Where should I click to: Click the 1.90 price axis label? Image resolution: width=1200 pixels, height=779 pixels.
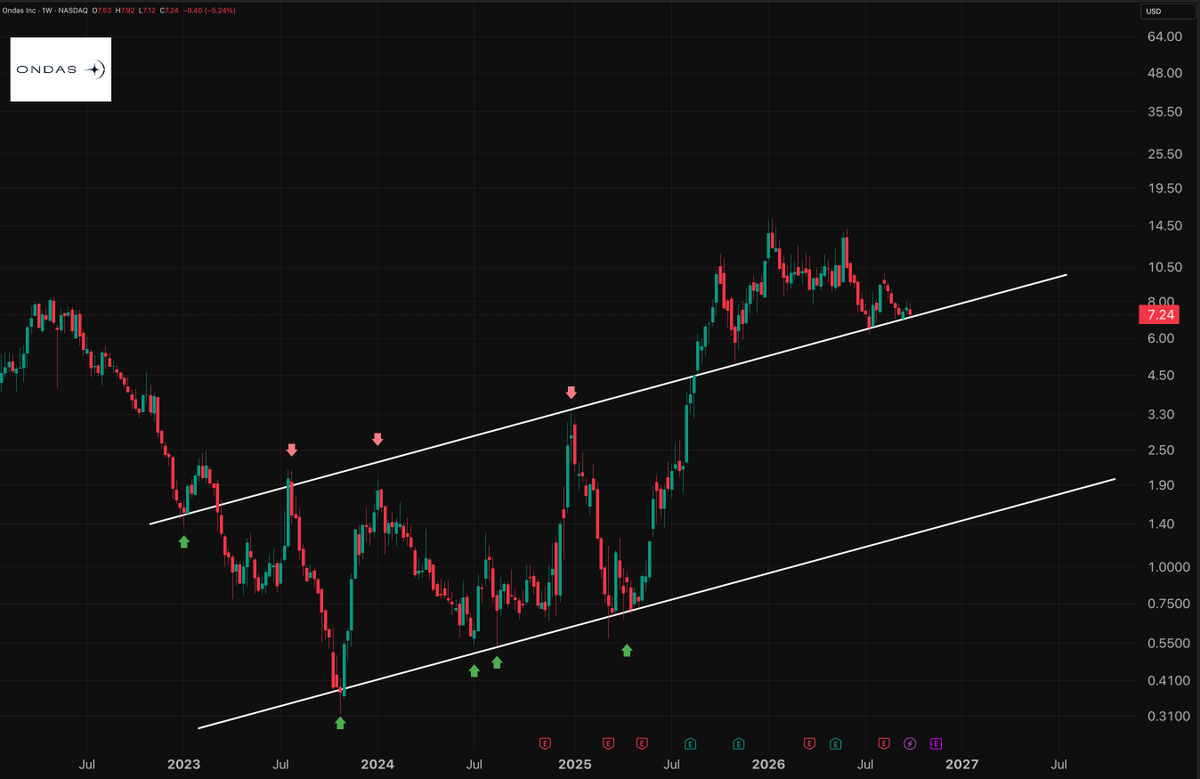1161,486
